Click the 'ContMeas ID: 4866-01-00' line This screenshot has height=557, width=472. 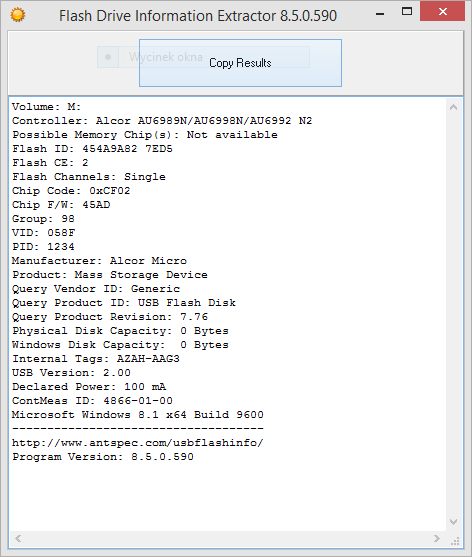[x=92, y=401]
